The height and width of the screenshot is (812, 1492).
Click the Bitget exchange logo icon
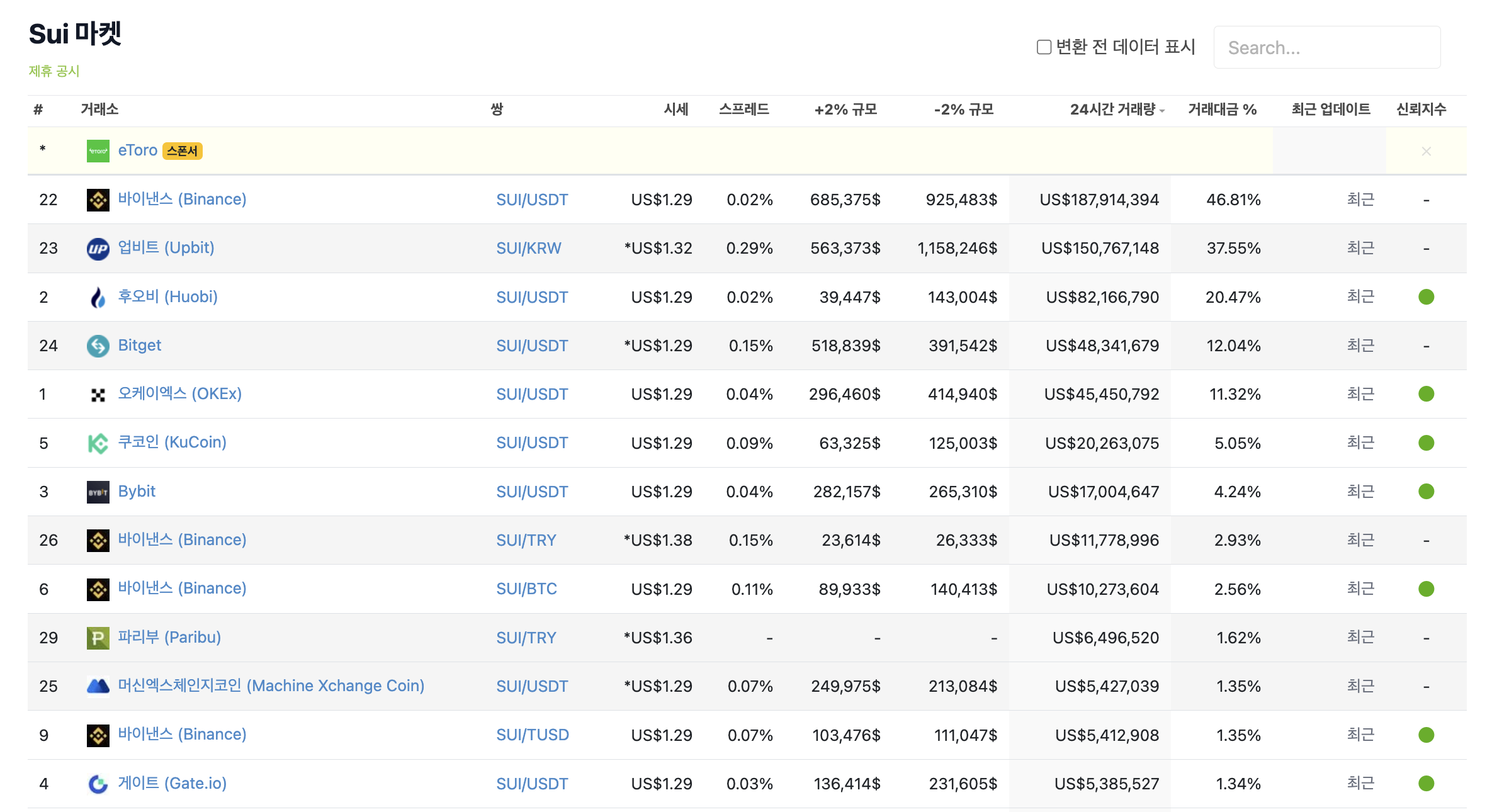[x=98, y=346]
